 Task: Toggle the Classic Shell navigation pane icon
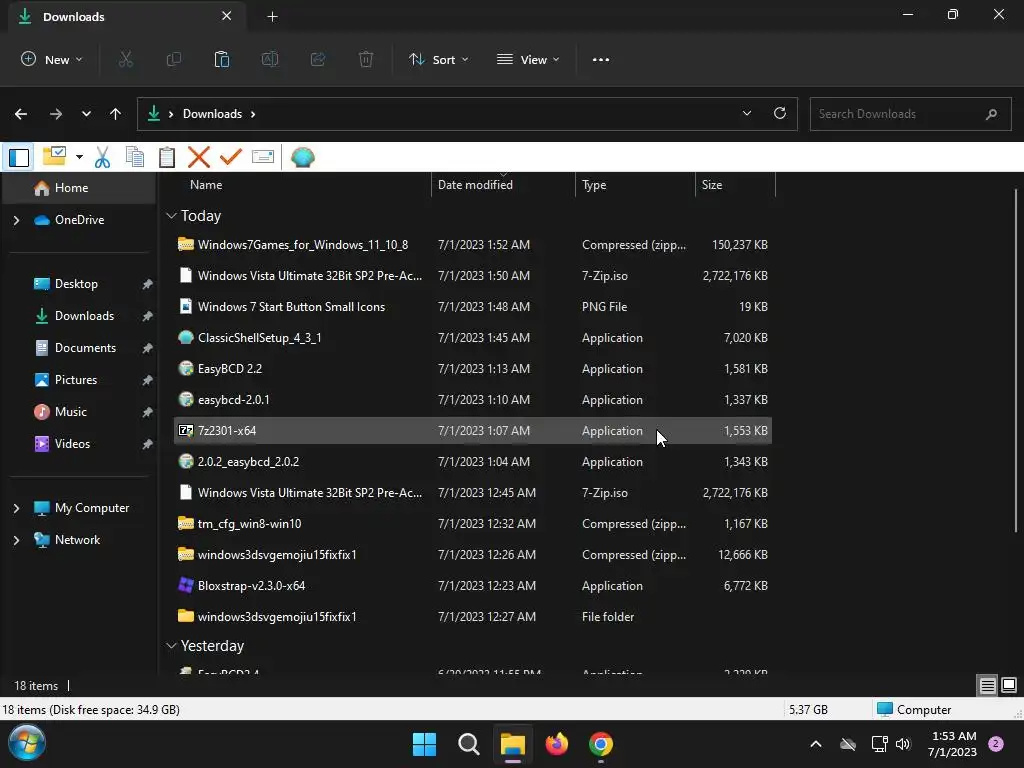click(x=19, y=157)
